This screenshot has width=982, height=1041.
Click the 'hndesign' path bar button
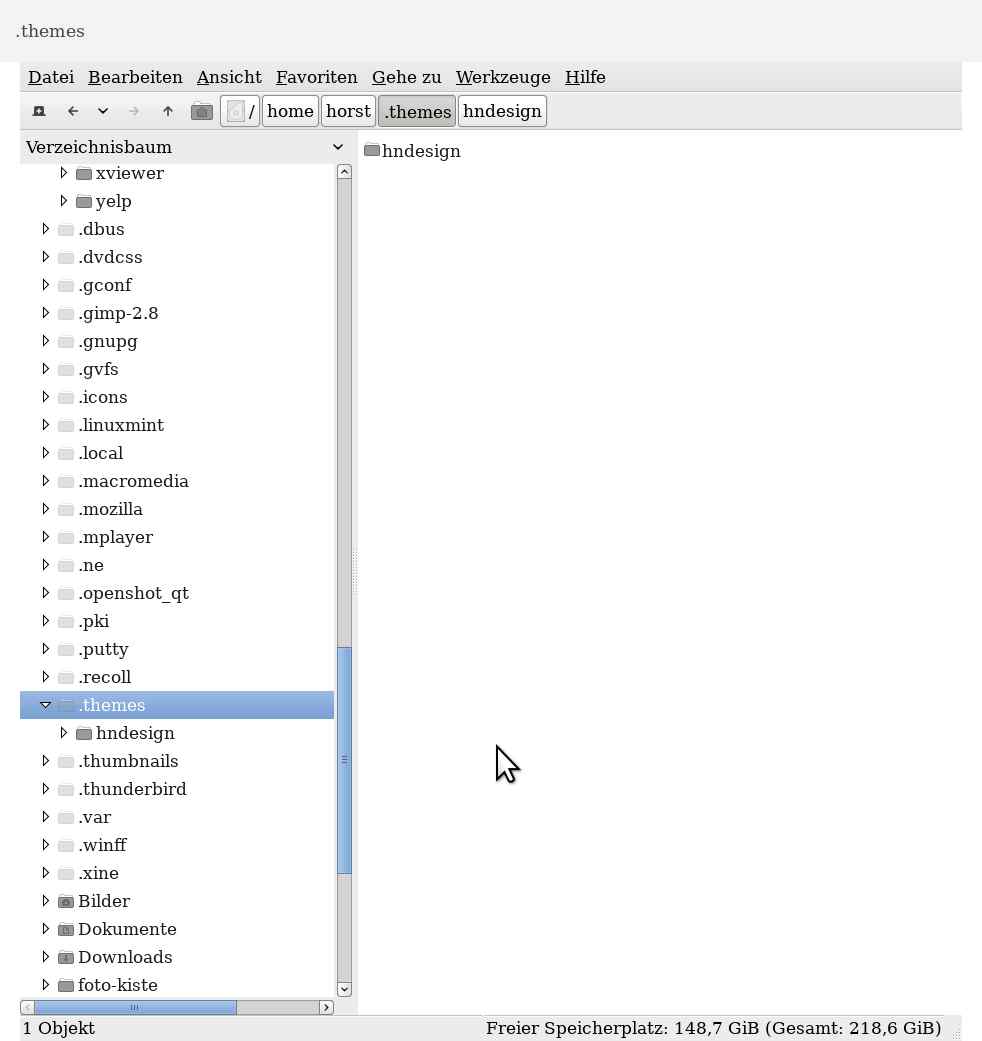coord(501,111)
